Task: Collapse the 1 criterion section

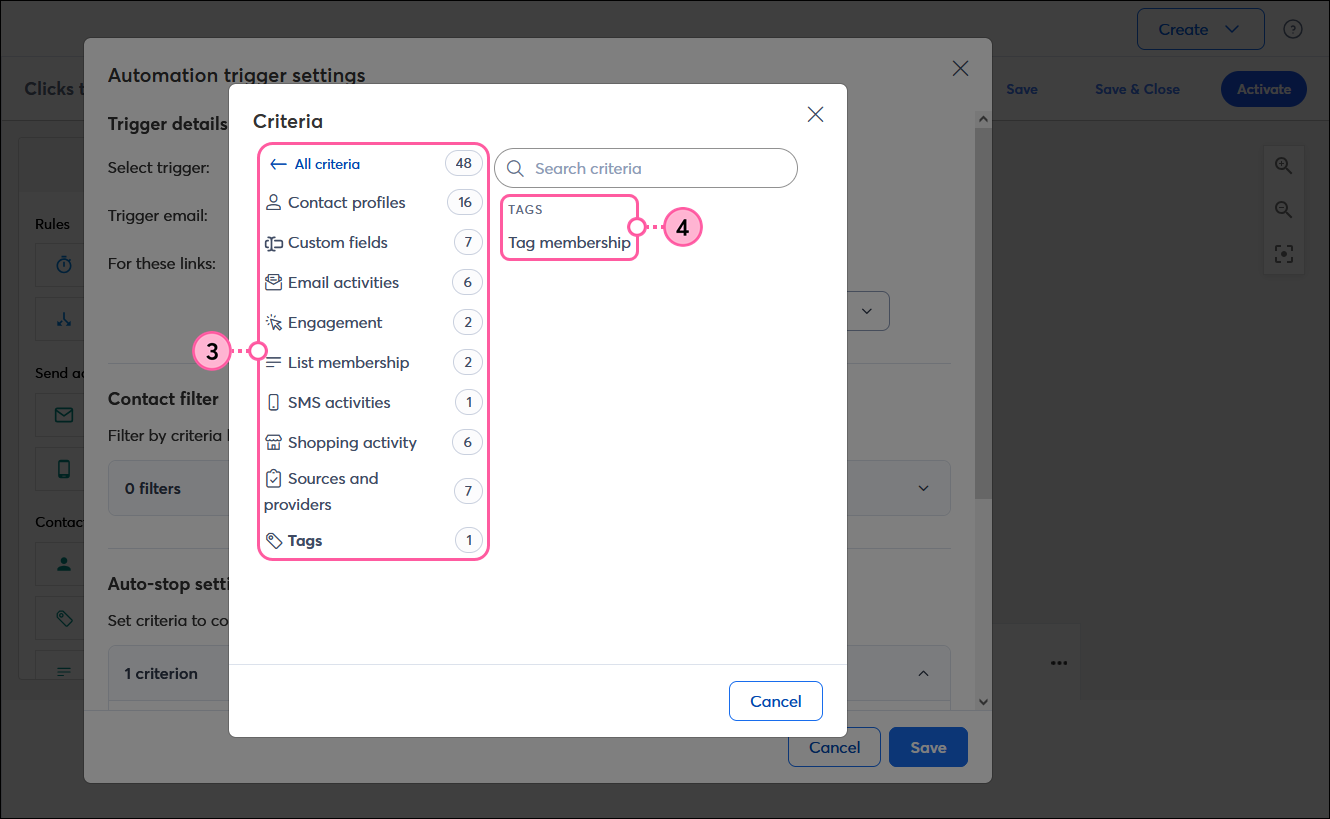Action: 923,673
